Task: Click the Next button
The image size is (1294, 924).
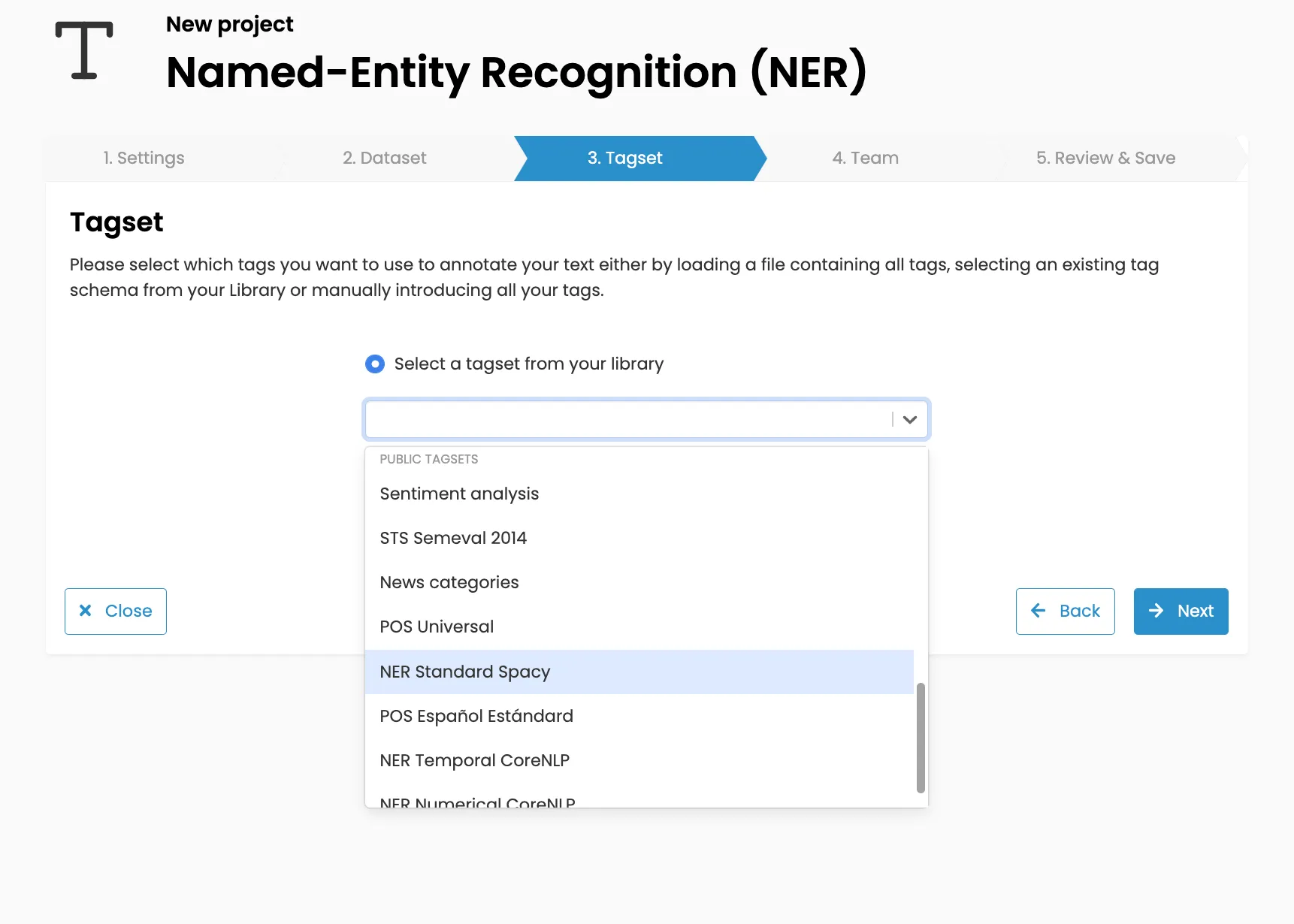Action: [1181, 611]
